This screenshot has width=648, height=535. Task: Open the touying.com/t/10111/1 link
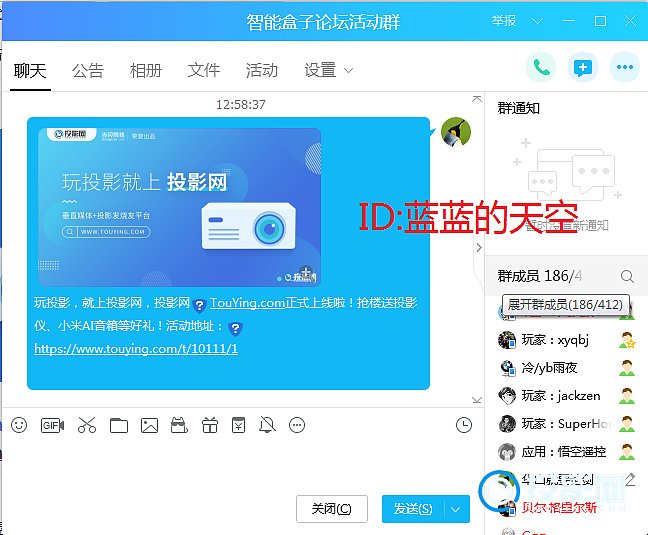[136, 349]
